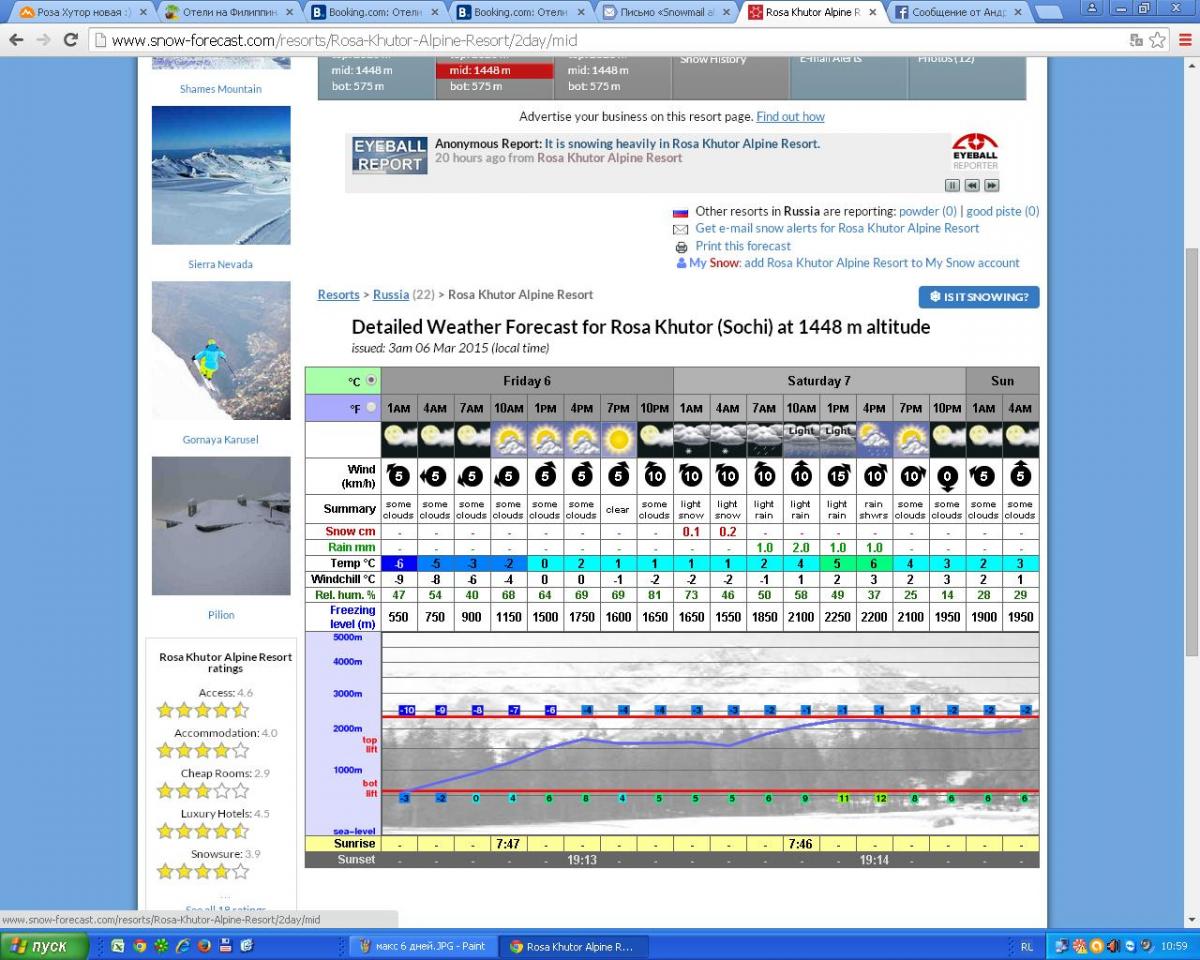The image size is (1200, 960).
Task: Pause the eyeball report slideshow
Action: [953, 185]
